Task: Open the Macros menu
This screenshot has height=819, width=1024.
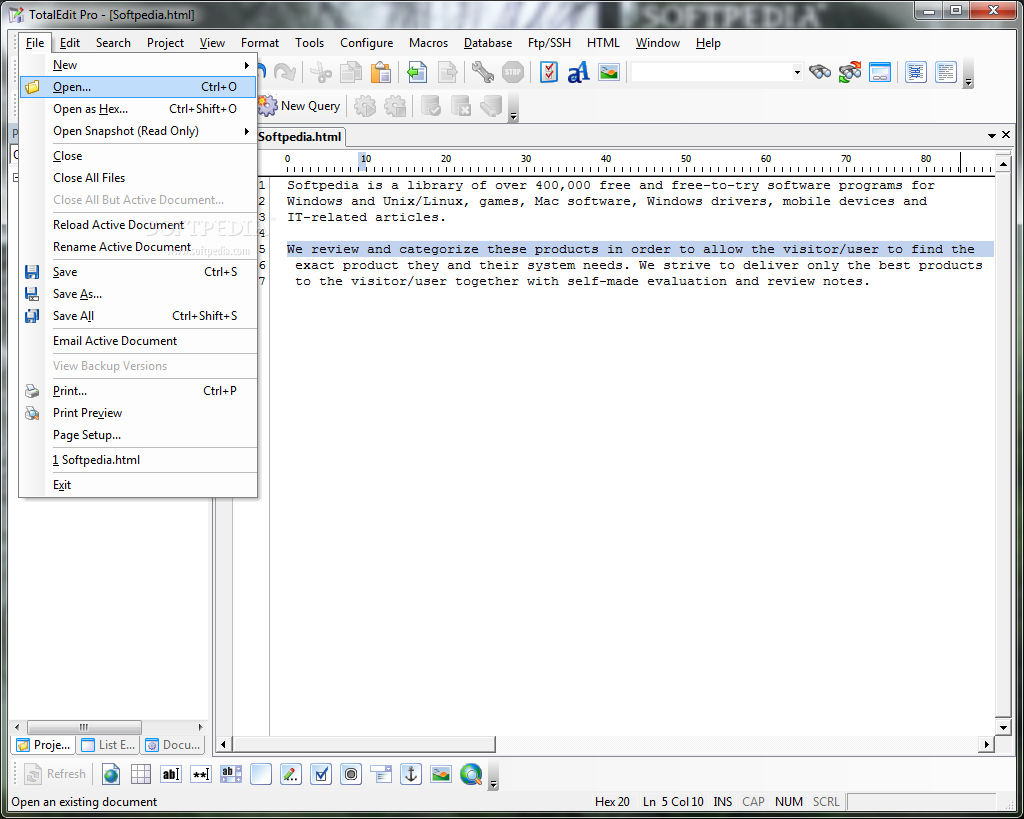Action: coord(428,42)
